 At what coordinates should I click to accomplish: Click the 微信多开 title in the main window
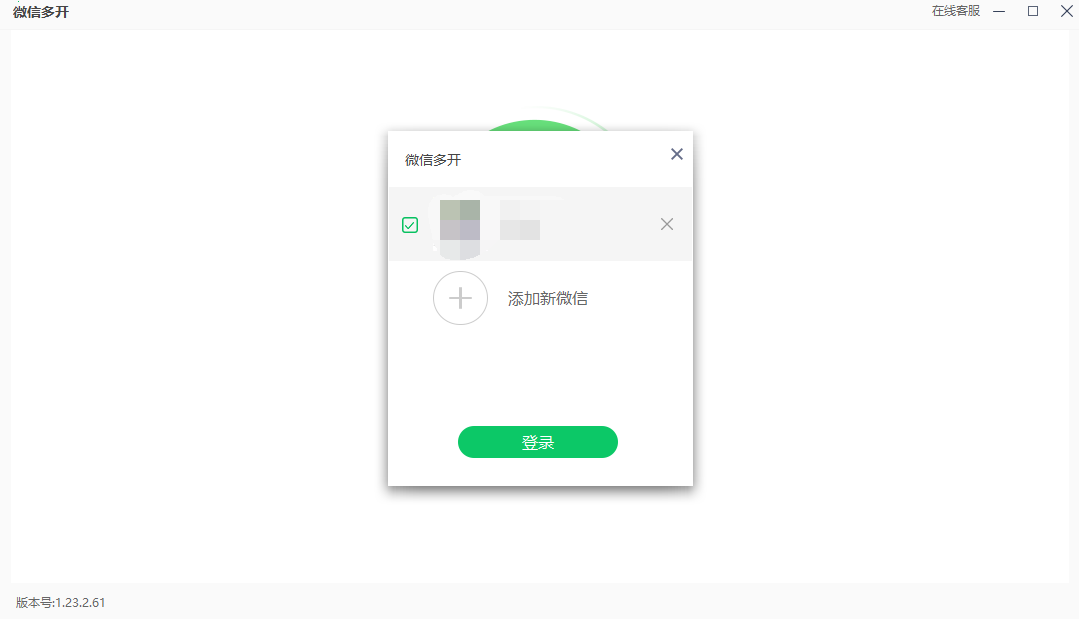tap(41, 12)
